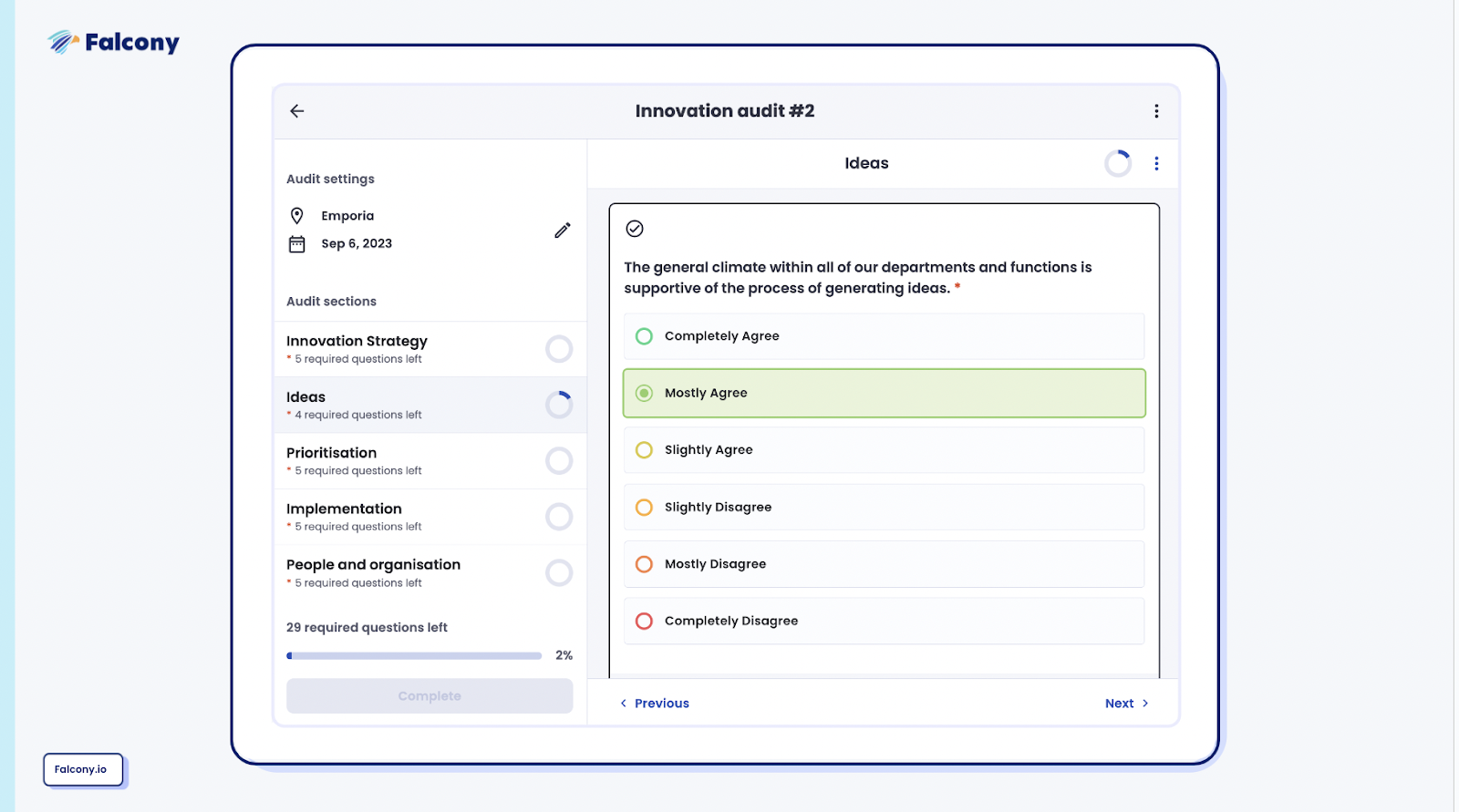Image resolution: width=1459 pixels, height=812 pixels.
Task: Open the audit three-dot menu
Action: (1156, 111)
